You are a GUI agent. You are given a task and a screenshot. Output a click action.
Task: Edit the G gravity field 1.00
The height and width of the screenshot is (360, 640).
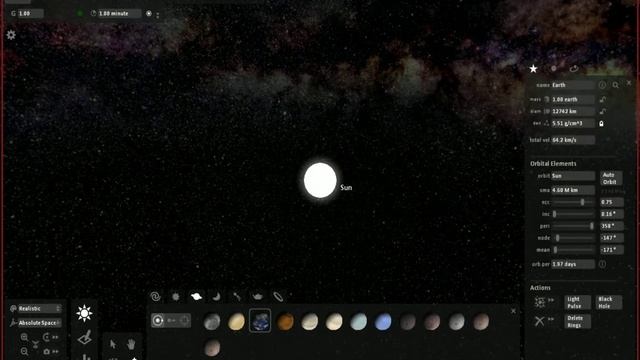tap(31, 13)
